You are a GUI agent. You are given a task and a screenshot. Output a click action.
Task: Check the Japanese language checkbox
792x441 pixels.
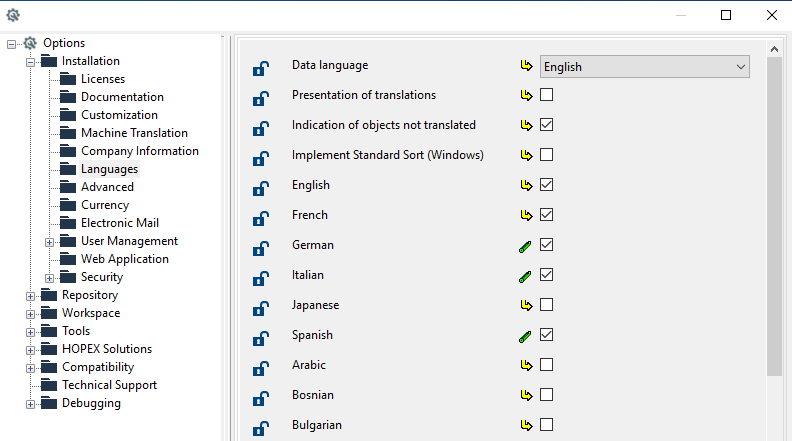click(x=547, y=305)
